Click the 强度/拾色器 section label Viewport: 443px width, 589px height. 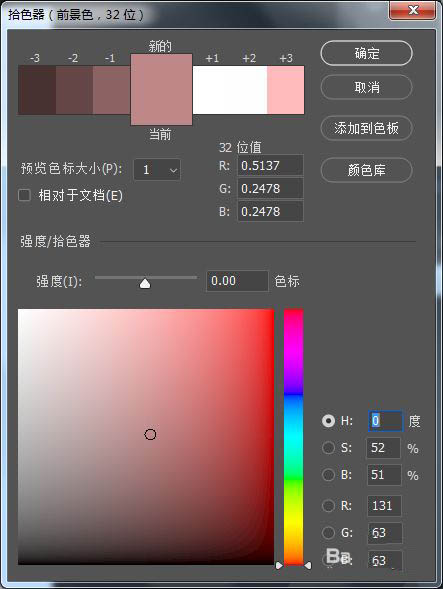(55, 242)
